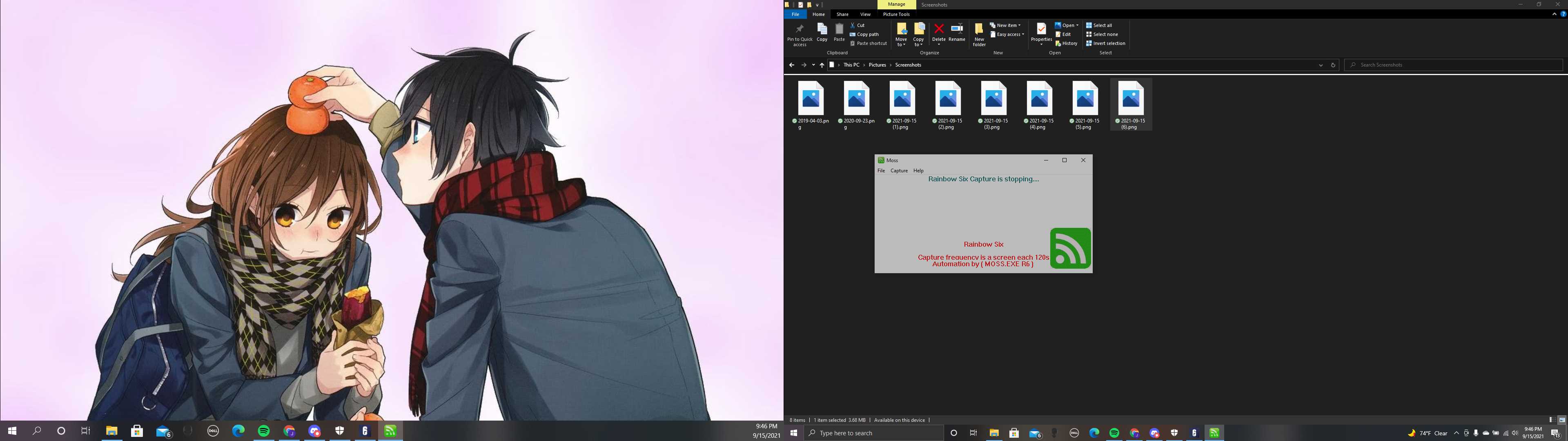Open the Moss Help menu
Screen dimensions: 1568x441
click(x=918, y=171)
